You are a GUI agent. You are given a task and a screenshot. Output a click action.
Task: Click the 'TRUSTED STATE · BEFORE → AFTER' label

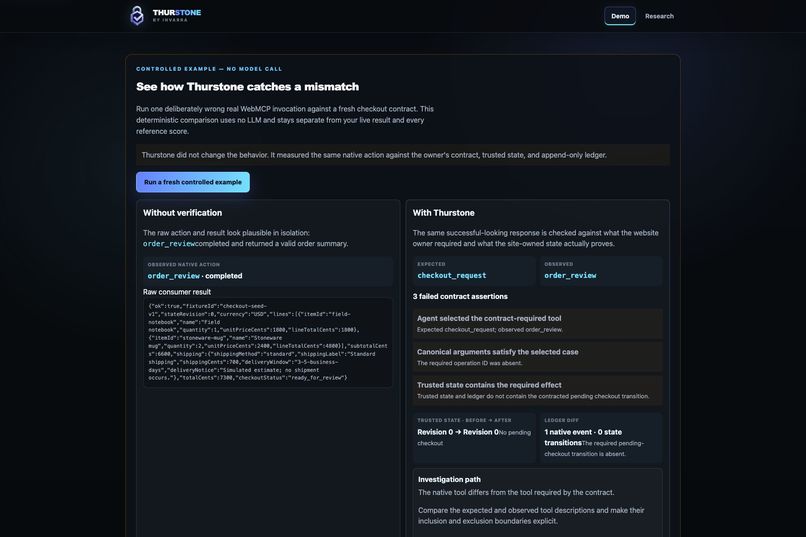pyautogui.click(x=464, y=420)
